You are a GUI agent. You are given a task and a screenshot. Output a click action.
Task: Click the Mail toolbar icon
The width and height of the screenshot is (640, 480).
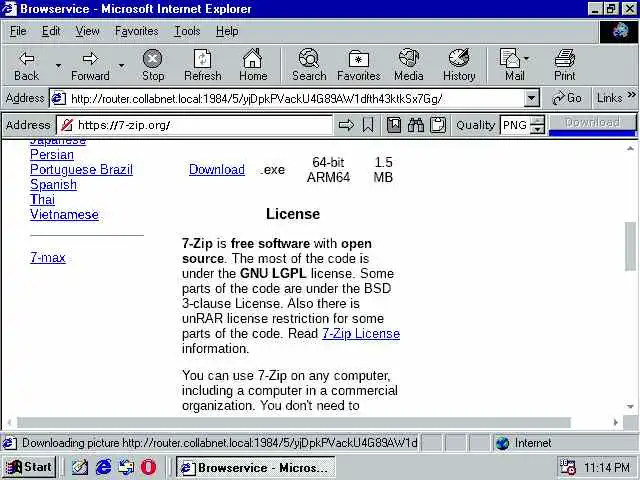511,66
